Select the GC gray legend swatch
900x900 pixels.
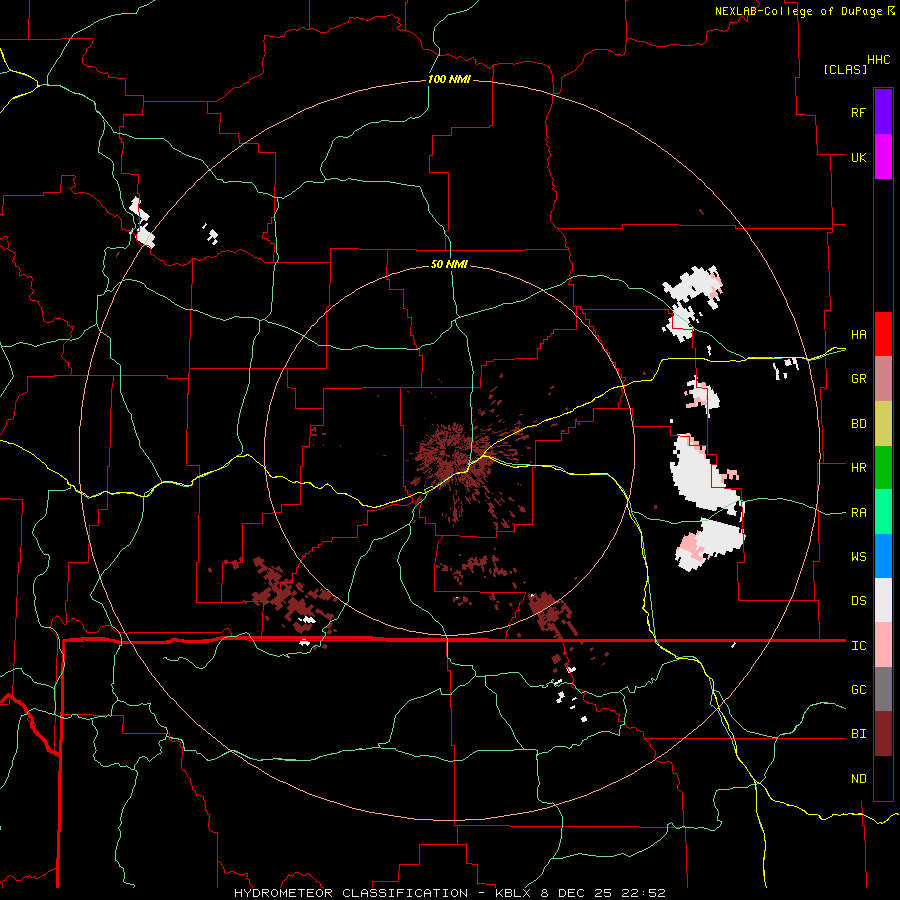point(883,689)
